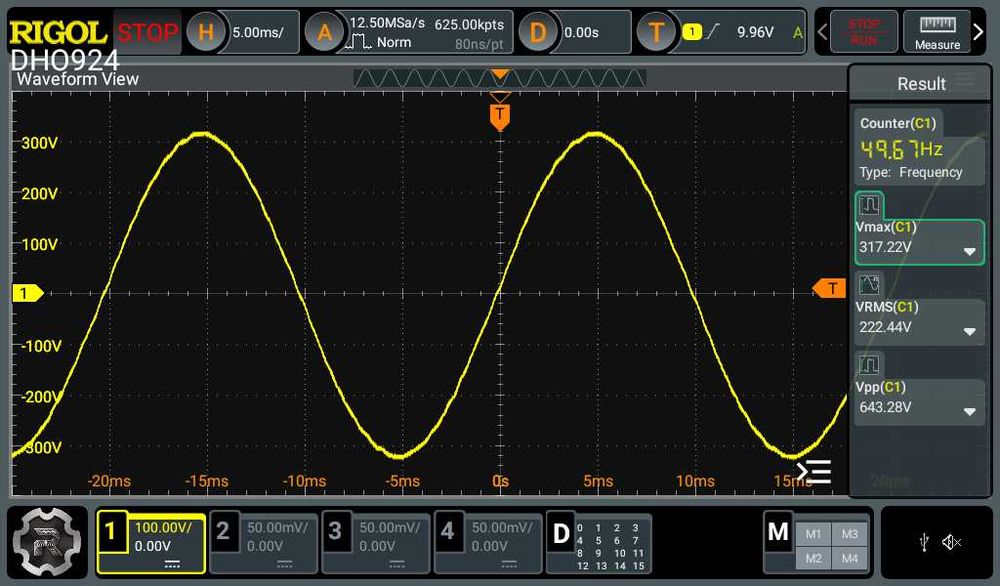Tap the STOP run status indicator
The width and height of the screenshot is (1000, 586).
(148, 32)
